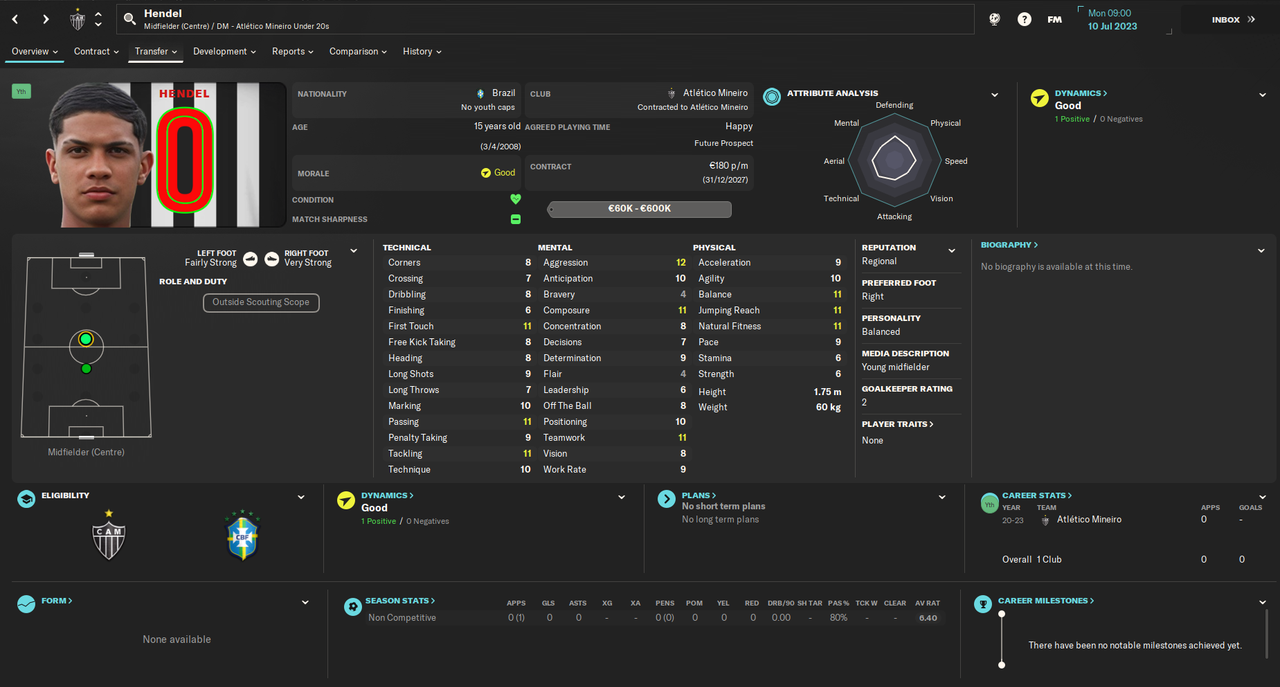The width and height of the screenshot is (1280, 687).
Task: Expand the bottom Dynamics panel dropdown
Action: click(x=622, y=497)
